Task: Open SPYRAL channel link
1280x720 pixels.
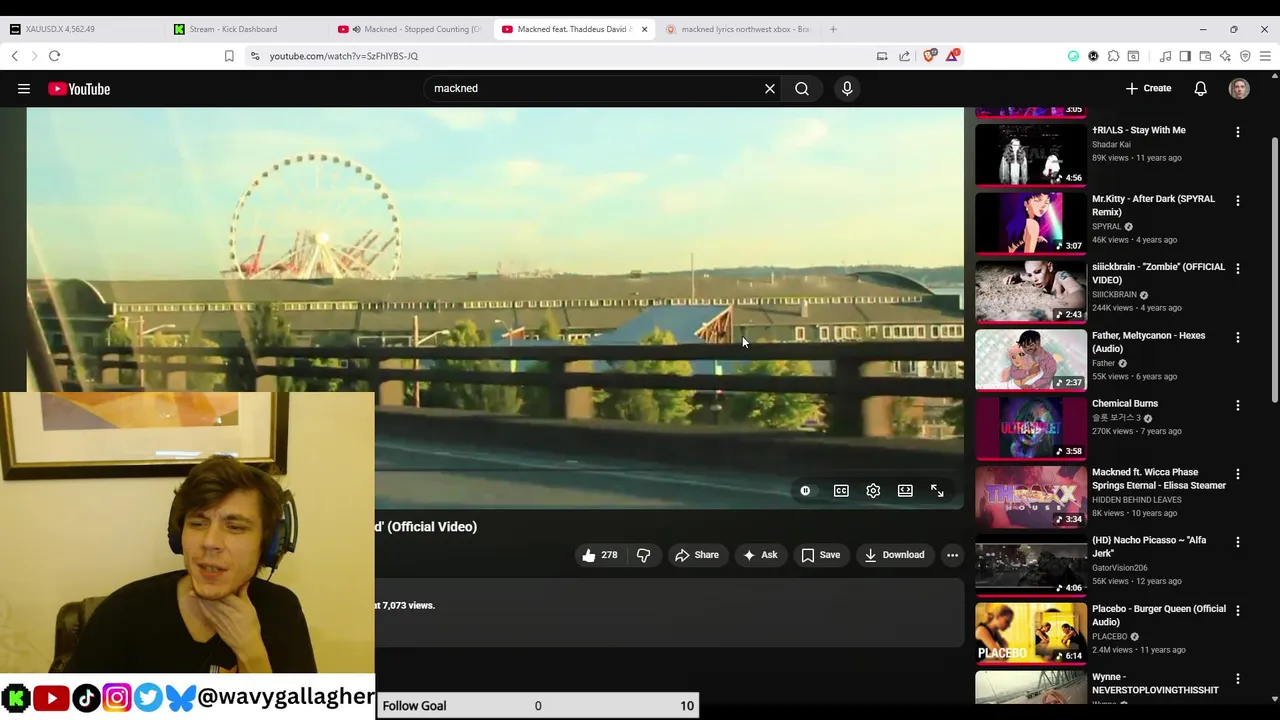Action: point(1107,227)
